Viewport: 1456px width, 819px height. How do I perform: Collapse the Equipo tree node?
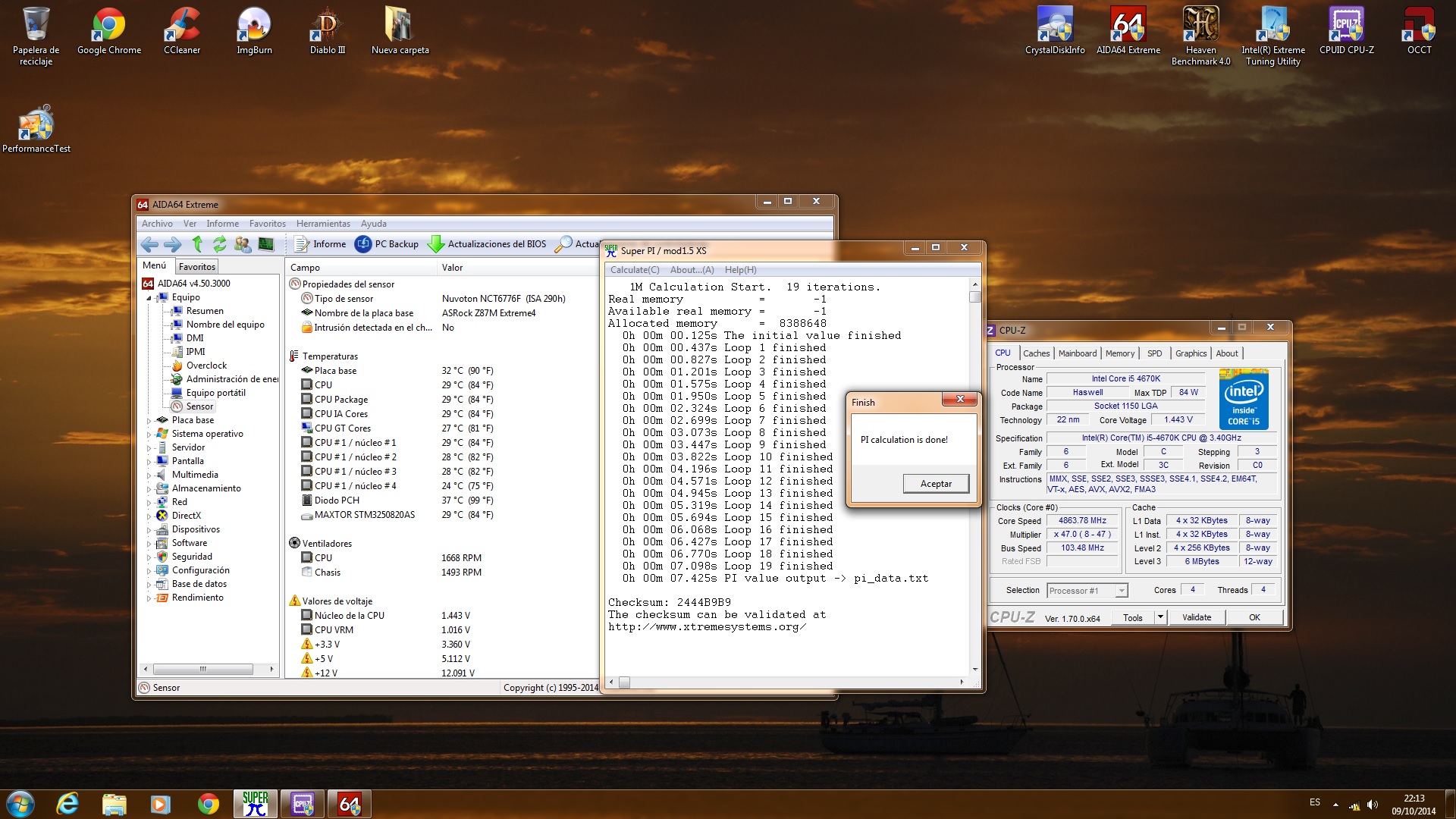[x=149, y=298]
